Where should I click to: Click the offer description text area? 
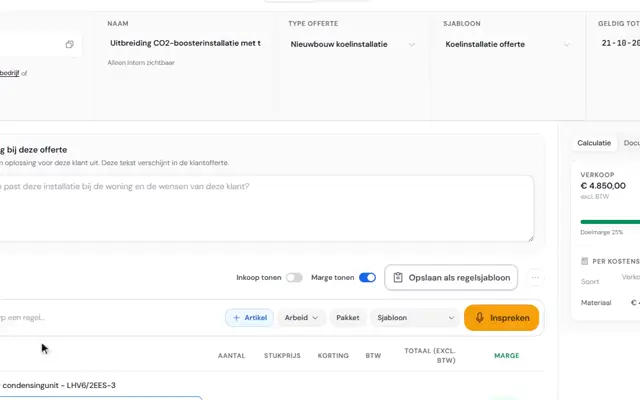point(266,209)
